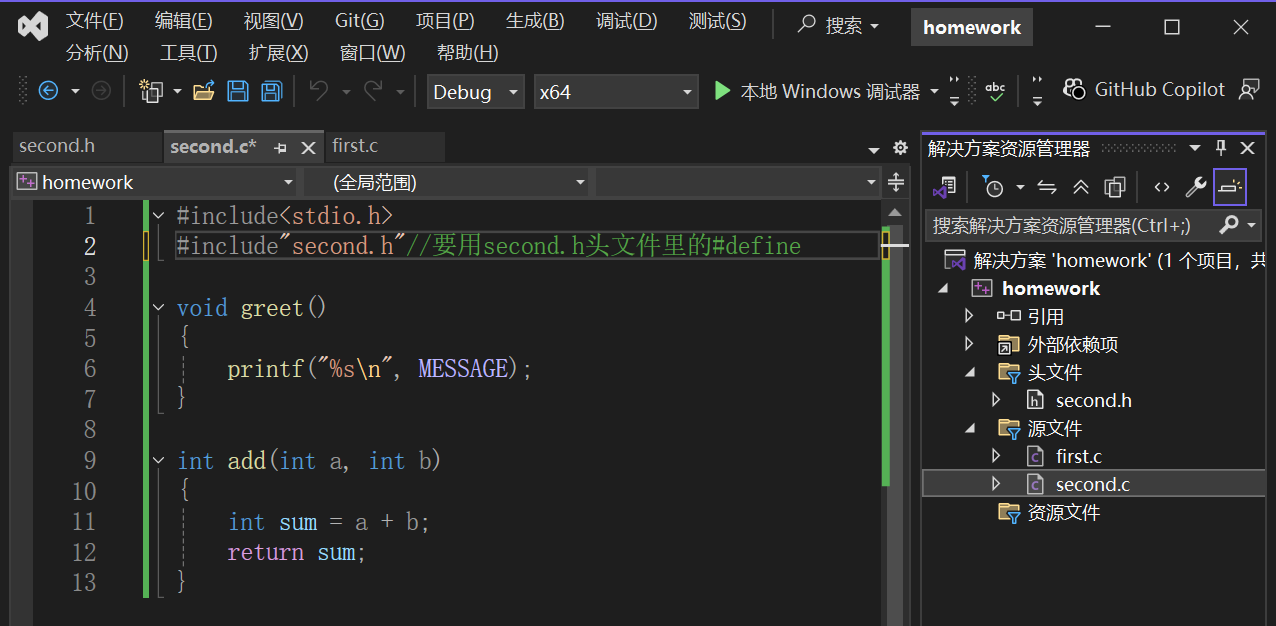Open the 工具(T) menu
Screen dimensions: 1276x626
(189, 53)
